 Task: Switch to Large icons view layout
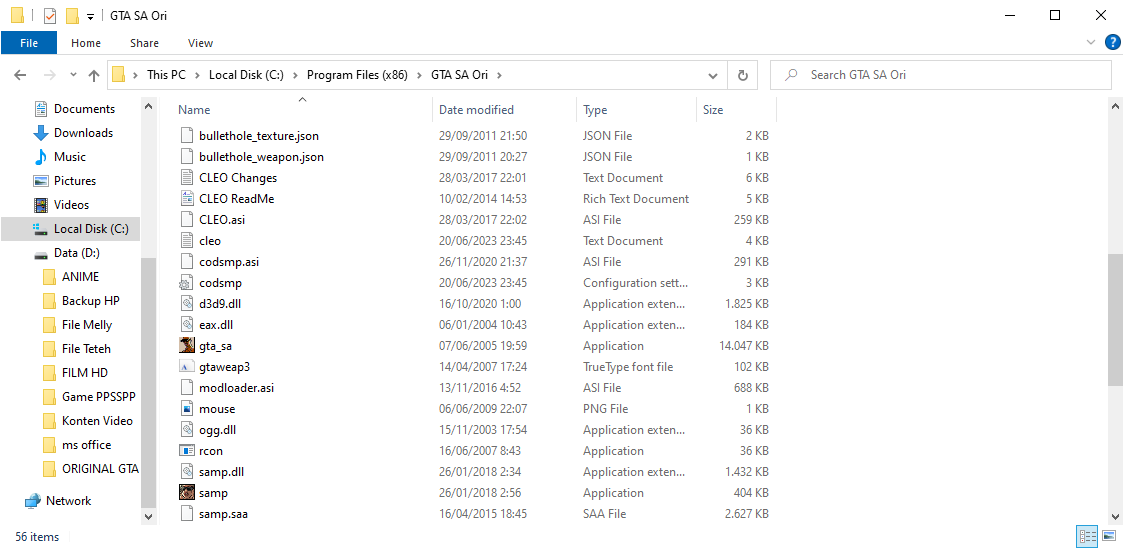pyautogui.click(x=1109, y=537)
